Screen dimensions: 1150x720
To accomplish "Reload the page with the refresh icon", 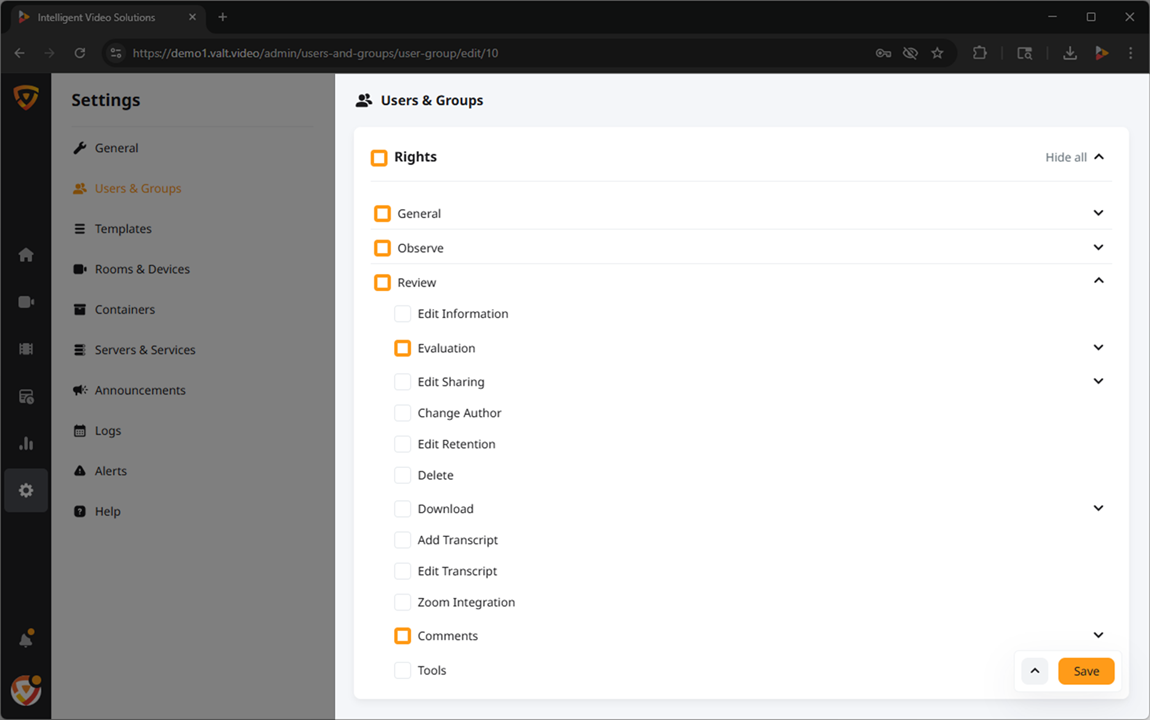I will [x=80, y=53].
